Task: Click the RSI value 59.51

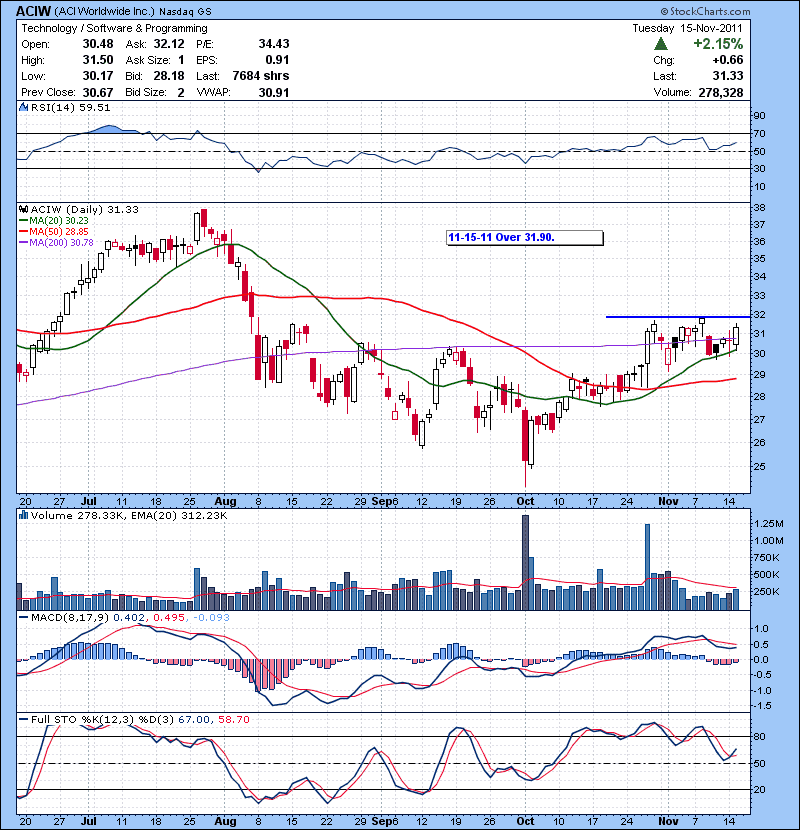Action: point(93,107)
